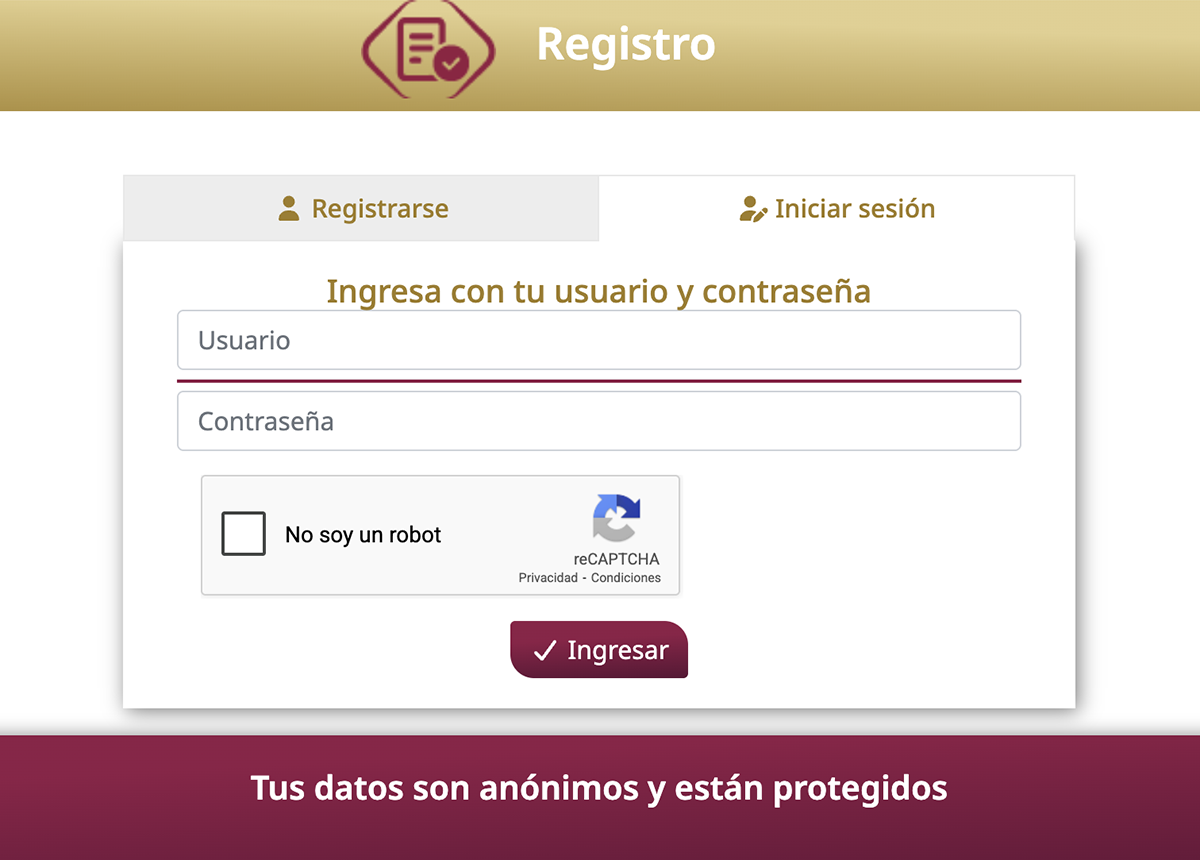Click the "Ingresa con tu usuario y contraseña" heading
Viewport: 1200px width, 860px height.
(x=598, y=291)
